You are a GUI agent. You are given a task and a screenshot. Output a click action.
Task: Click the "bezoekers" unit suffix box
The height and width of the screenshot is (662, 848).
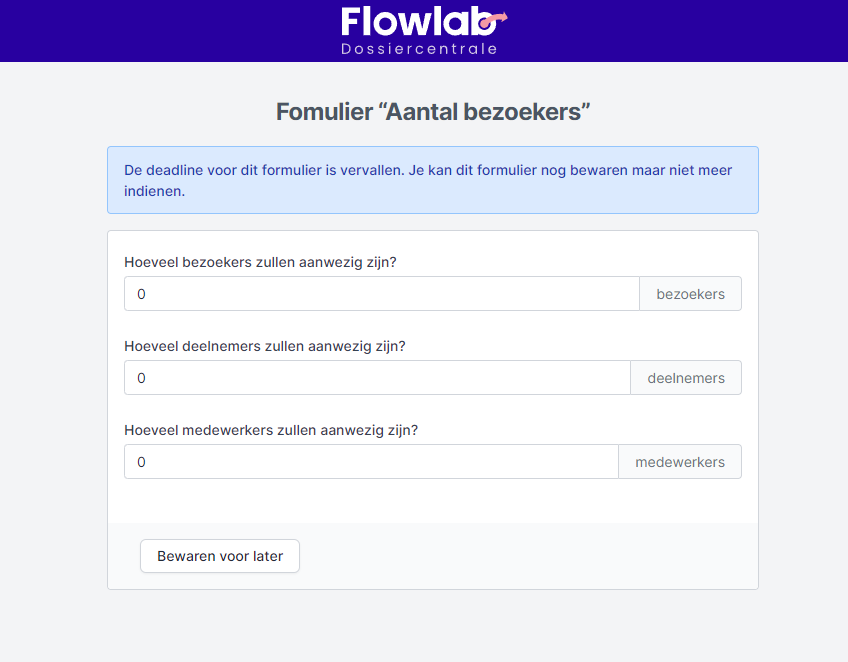(x=690, y=294)
